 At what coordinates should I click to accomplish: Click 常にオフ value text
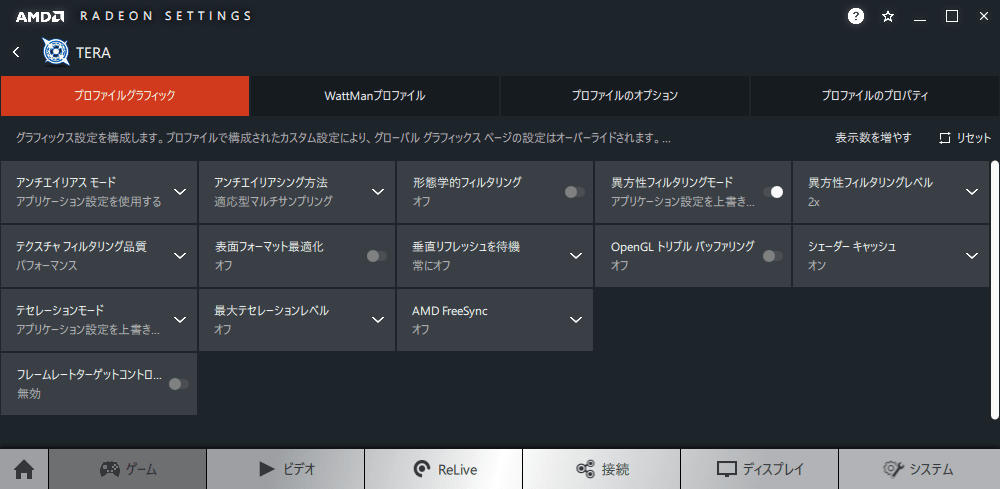[431, 266]
